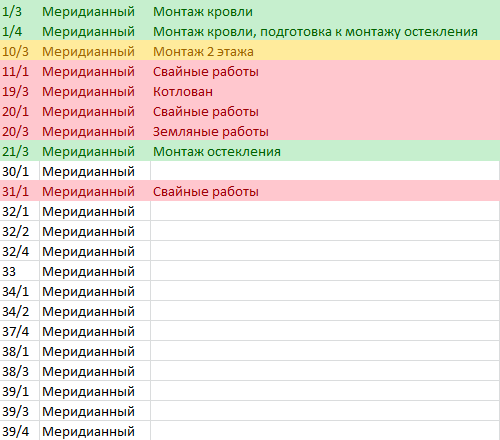The width and height of the screenshot is (500, 440).
Task: Click 'Свайные работы' in row 11/1
Action: 325,70
